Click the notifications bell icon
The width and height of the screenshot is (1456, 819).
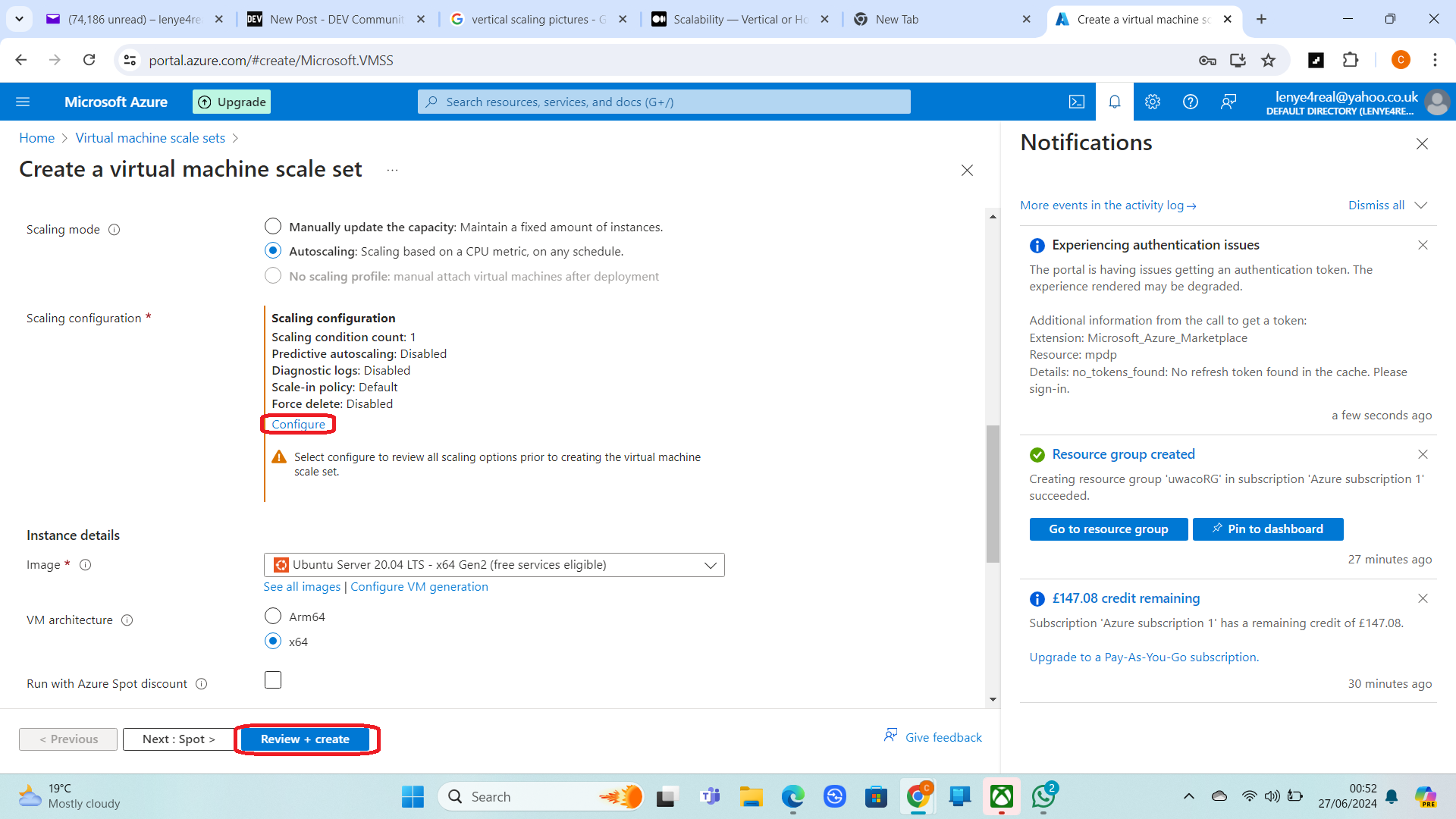1114,102
